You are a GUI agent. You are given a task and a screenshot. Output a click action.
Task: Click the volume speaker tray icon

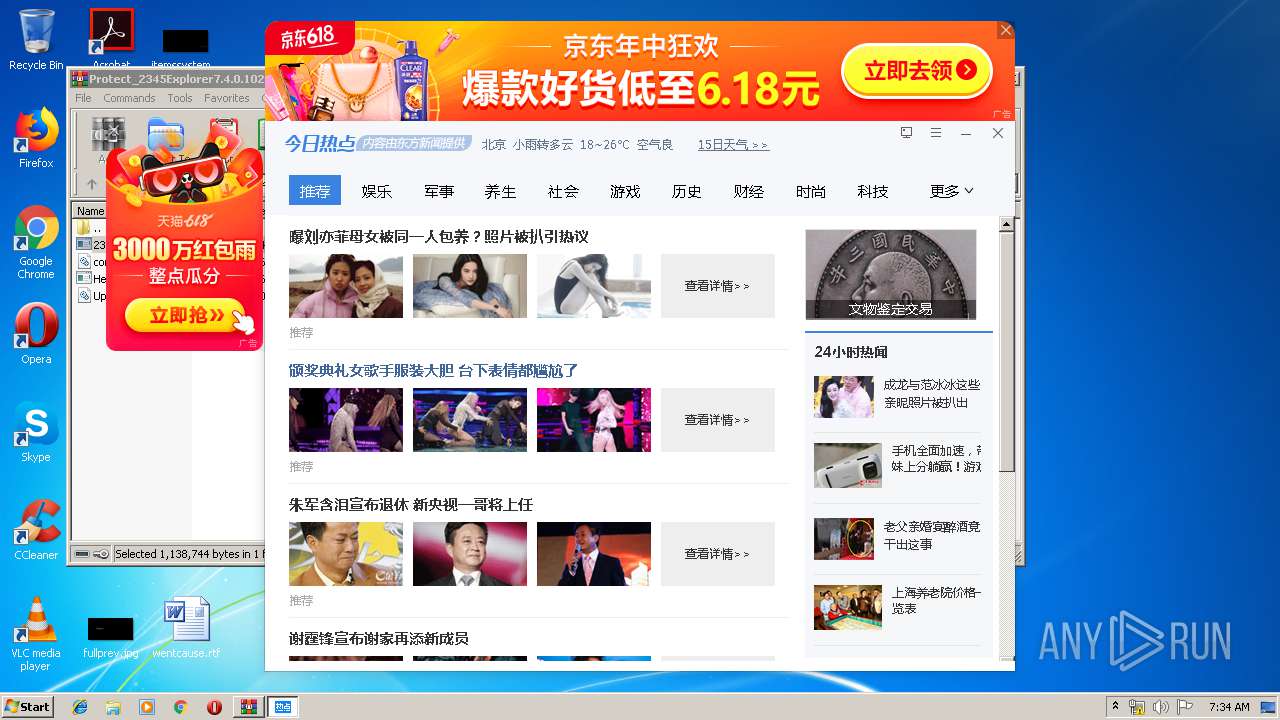point(1161,707)
